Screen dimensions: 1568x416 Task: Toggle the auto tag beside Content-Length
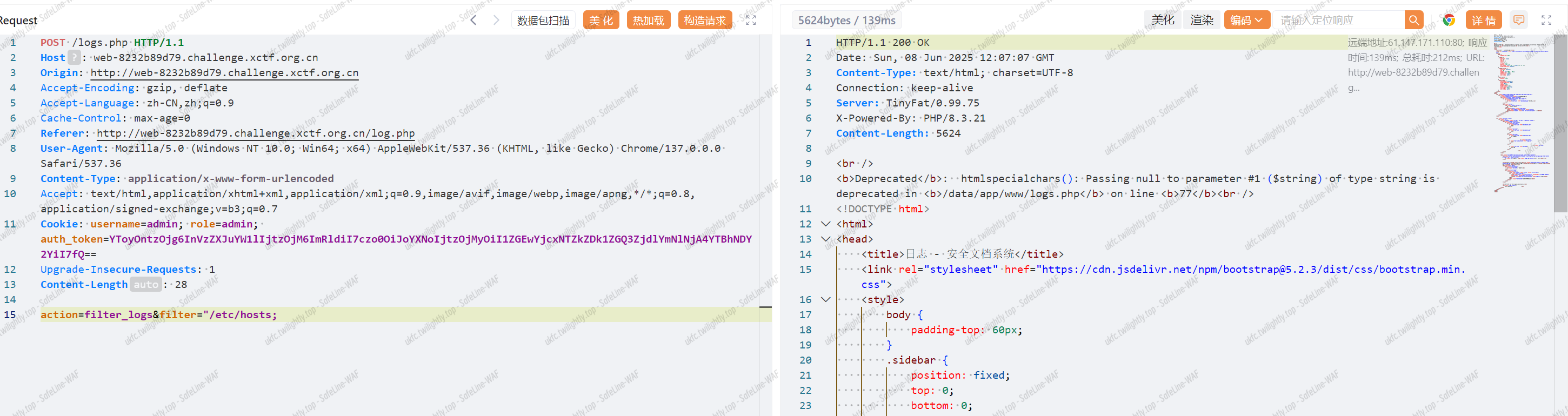click(145, 285)
